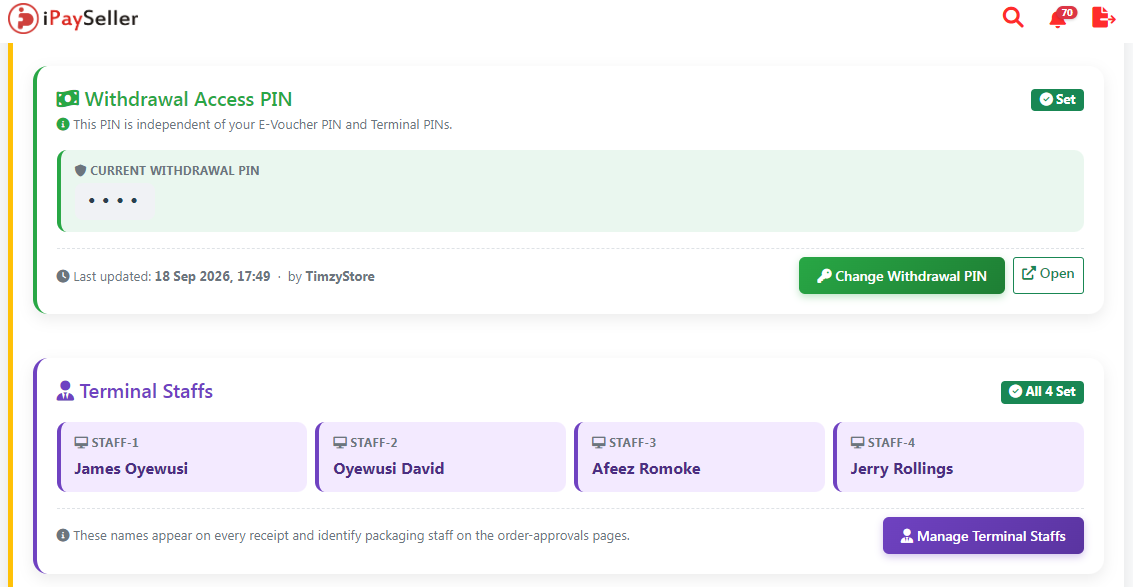Select the James Oyewusi staff card

click(182, 457)
